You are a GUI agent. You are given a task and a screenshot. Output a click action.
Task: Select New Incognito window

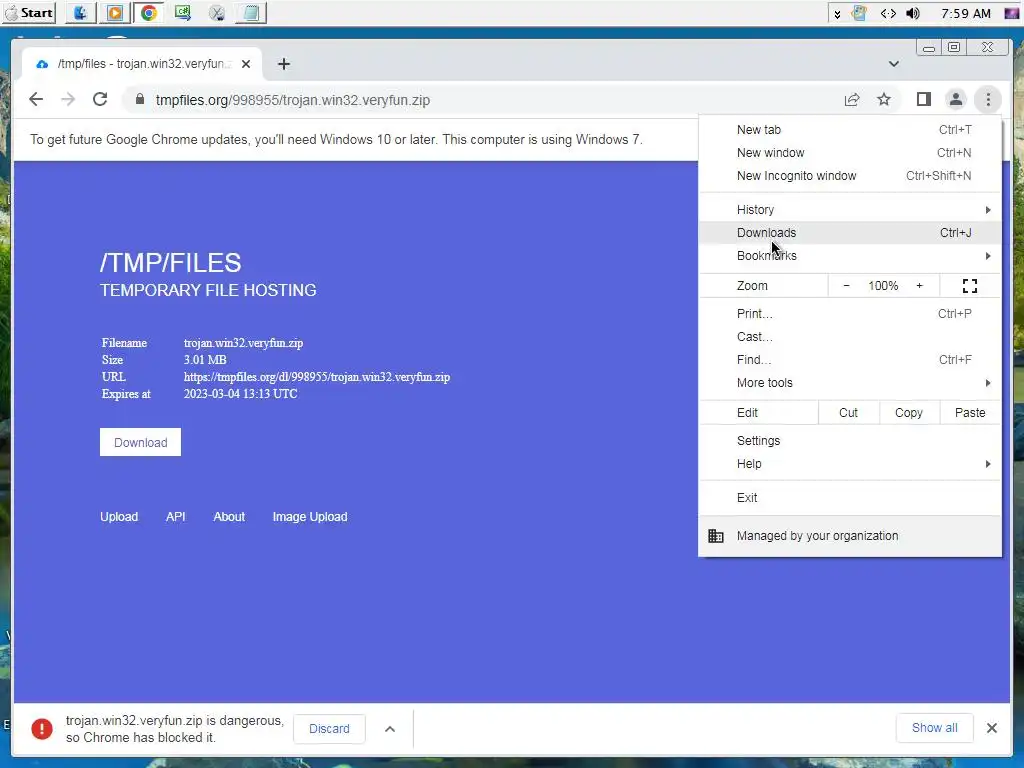[850, 176]
